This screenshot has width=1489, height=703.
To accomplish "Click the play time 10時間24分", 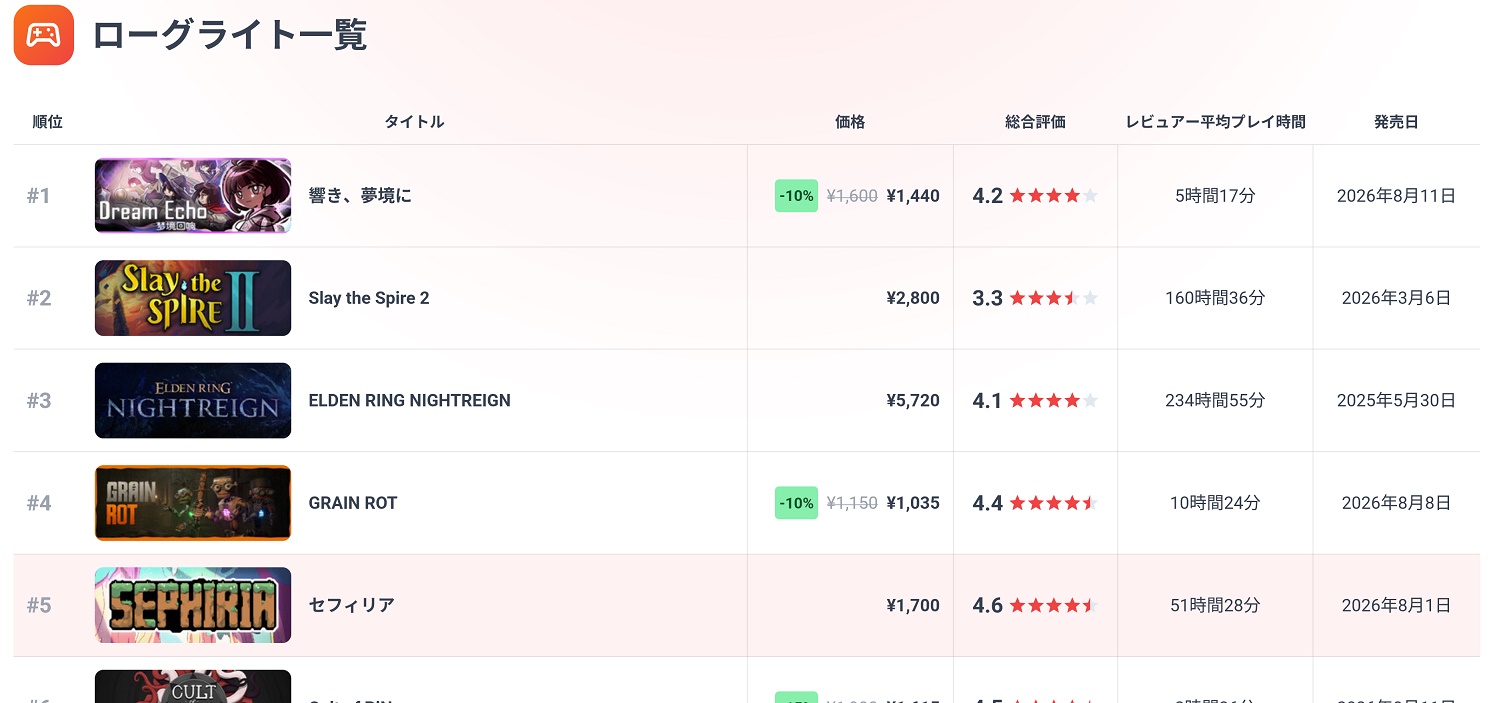I will (1215, 503).
